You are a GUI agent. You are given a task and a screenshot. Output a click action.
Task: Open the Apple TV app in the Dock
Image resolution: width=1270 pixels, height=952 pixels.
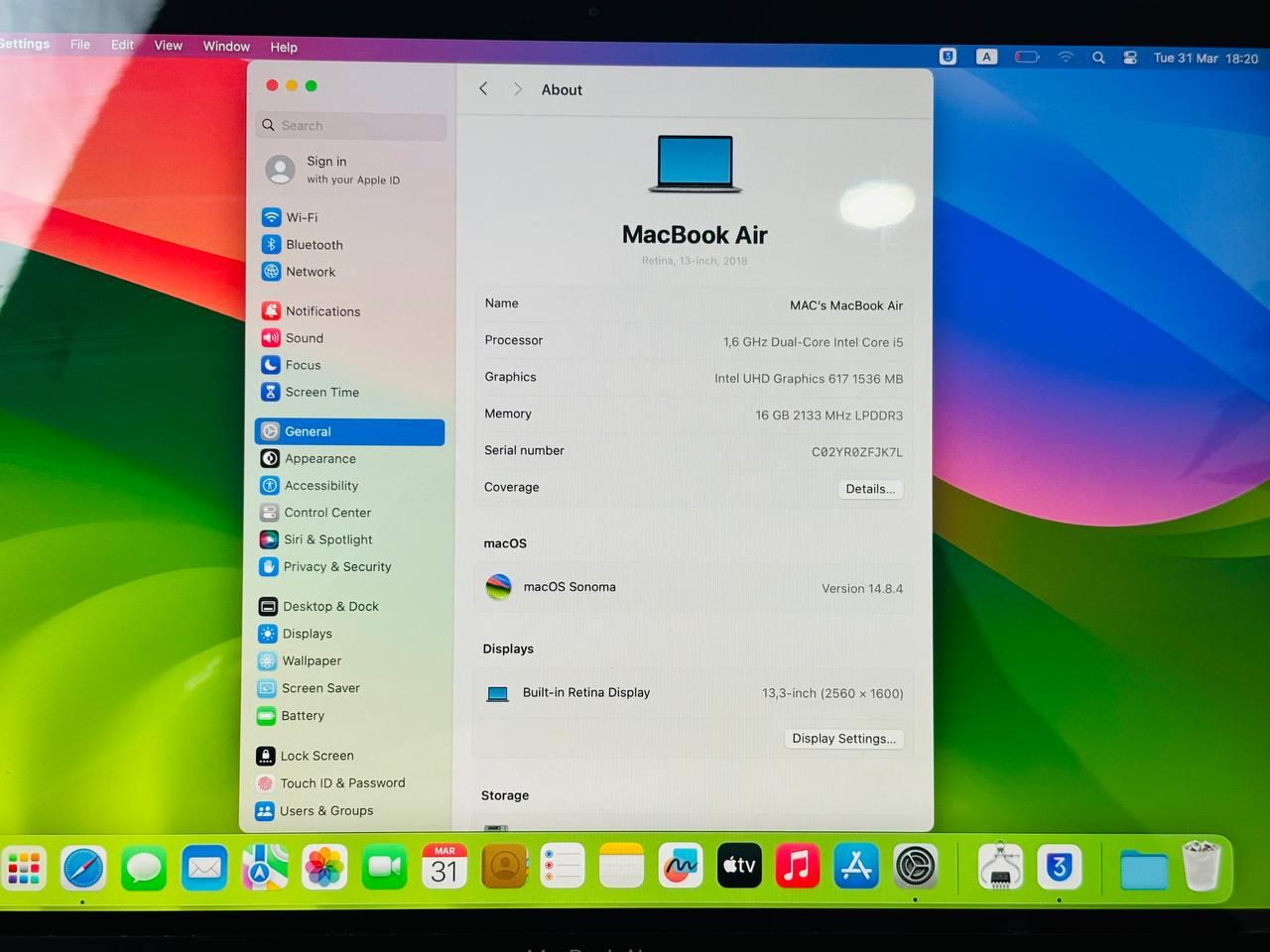pos(739,866)
